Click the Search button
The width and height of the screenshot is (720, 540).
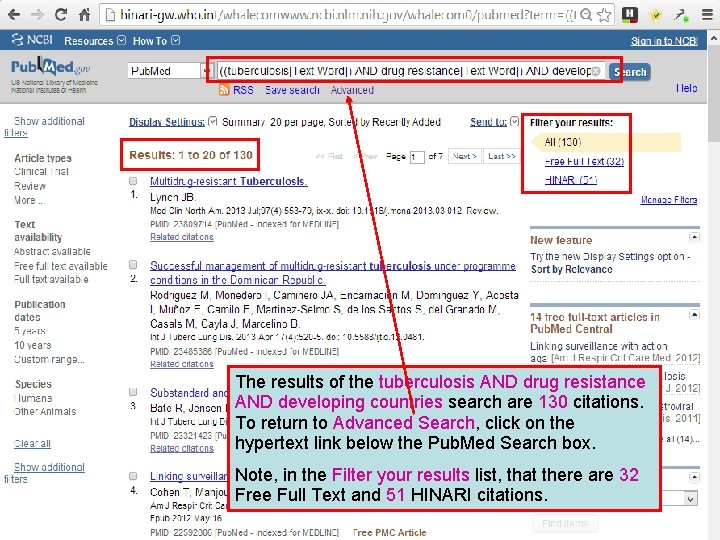(x=630, y=72)
